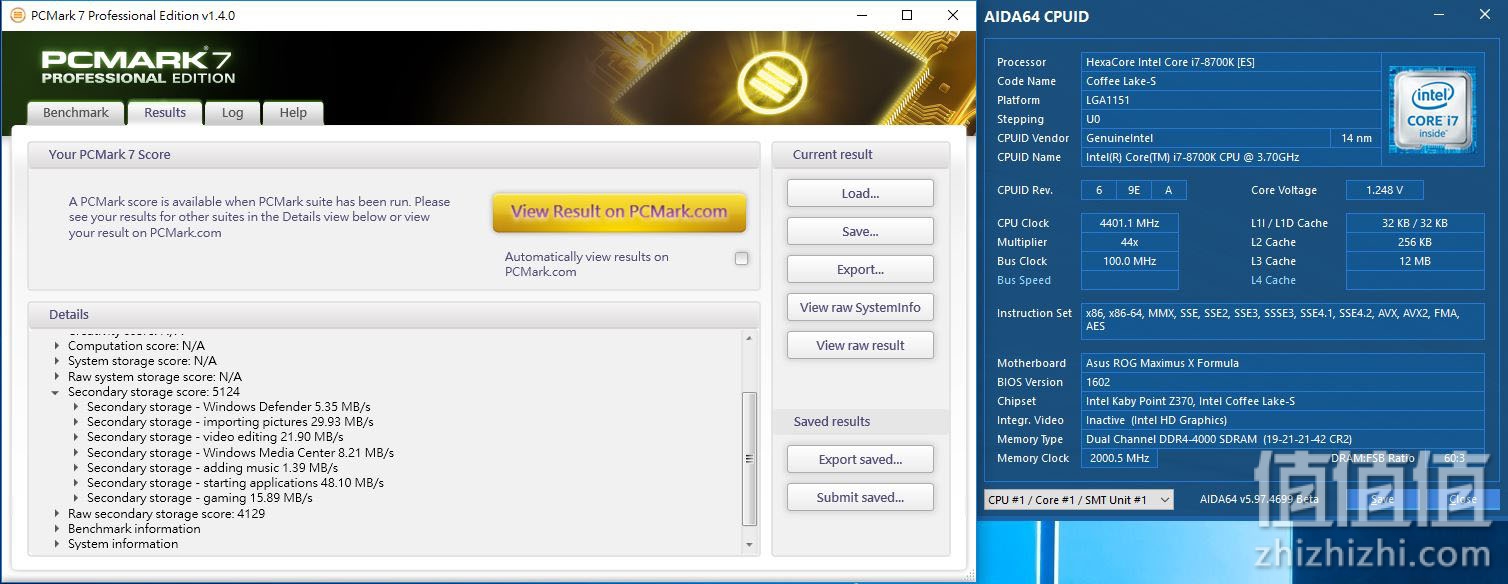The width and height of the screenshot is (1508, 584).
Task: Click the Close button at AIDA64's bottom
Action: [x=1461, y=499]
